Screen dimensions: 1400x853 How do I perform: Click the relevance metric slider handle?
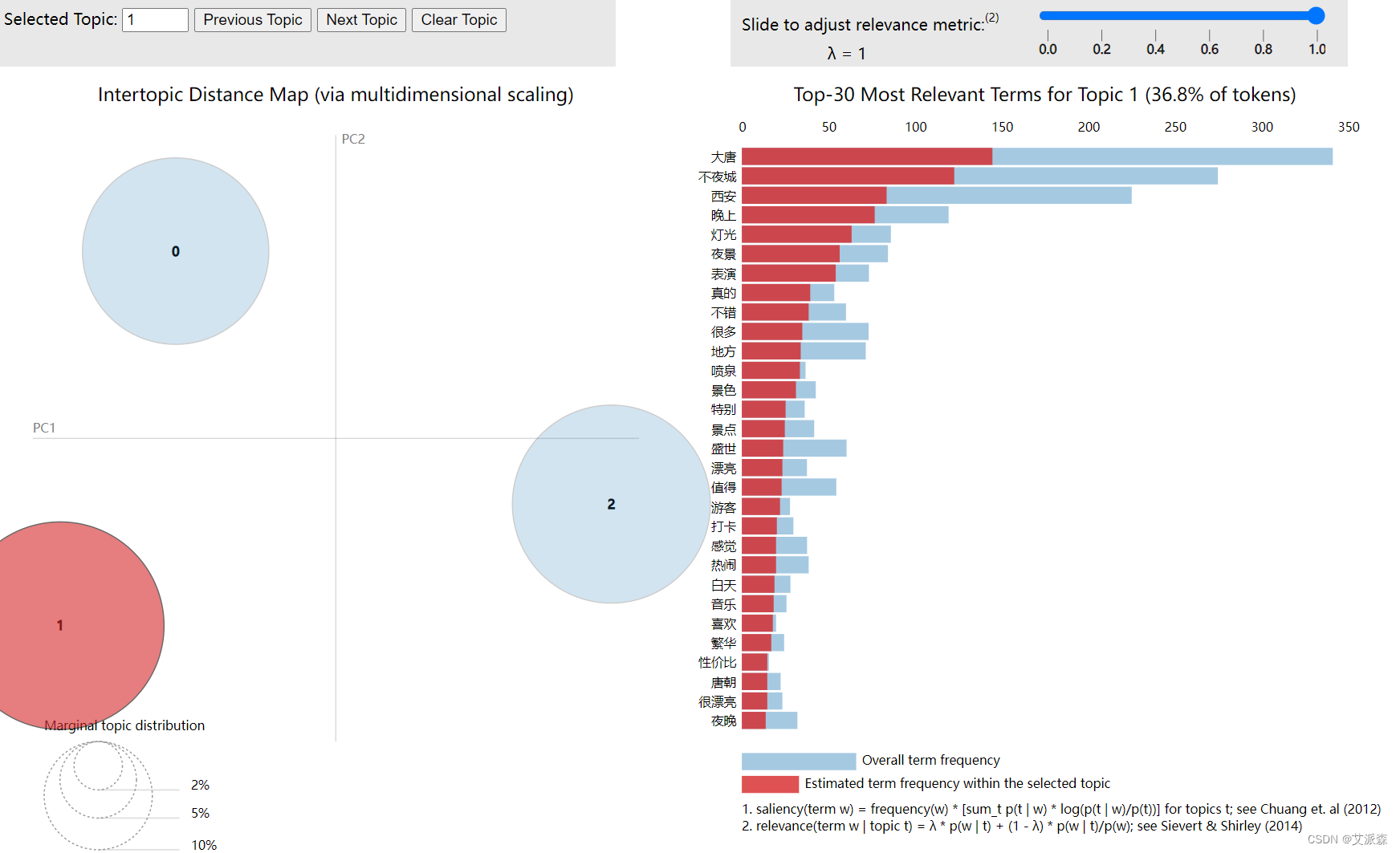tap(1316, 16)
